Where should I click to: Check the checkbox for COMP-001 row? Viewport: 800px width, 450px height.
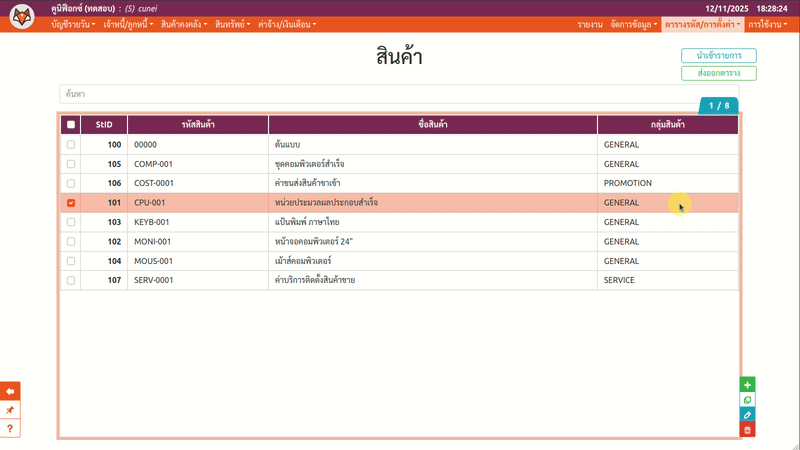[x=70, y=164]
